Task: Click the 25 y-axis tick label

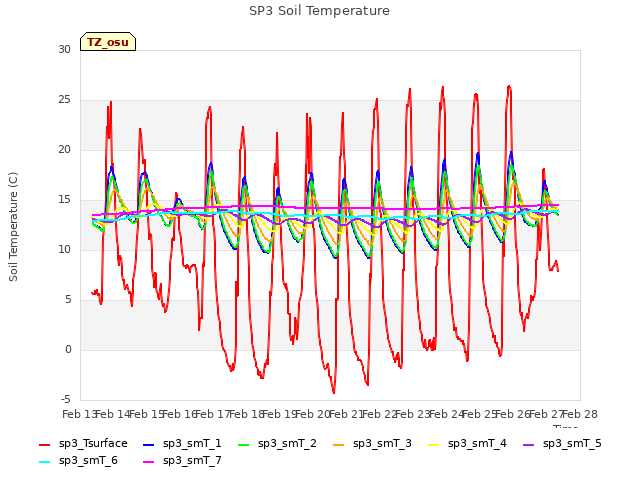Action: 64,100
